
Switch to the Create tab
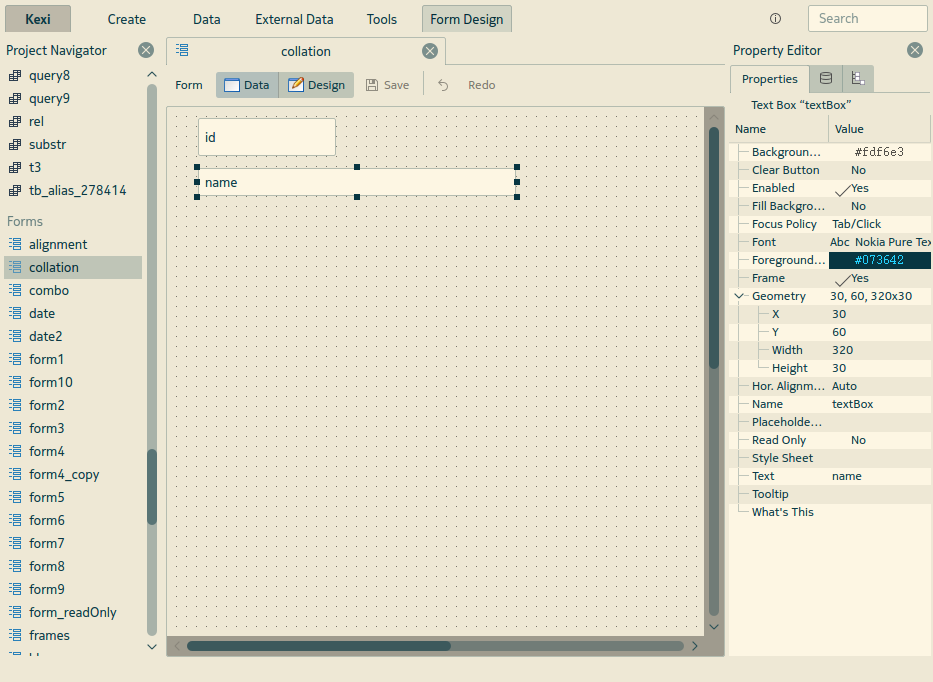point(126,19)
